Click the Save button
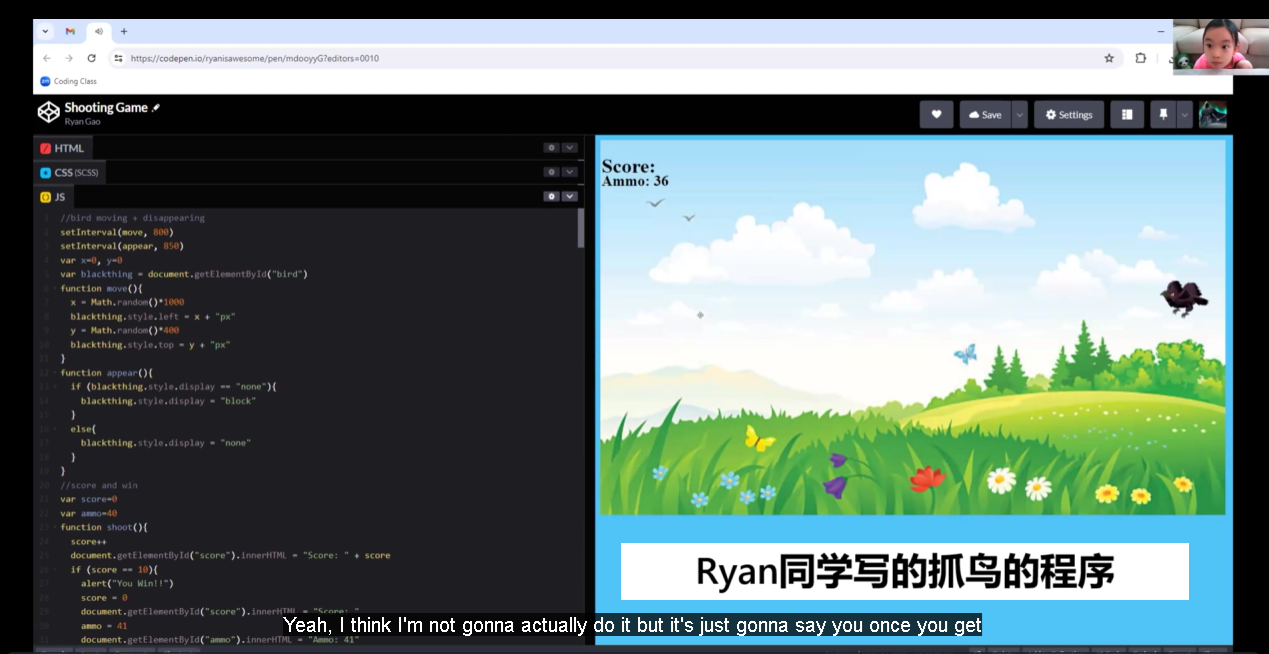Image resolution: width=1269 pixels, height=654 pixels. tap(985, 115)
